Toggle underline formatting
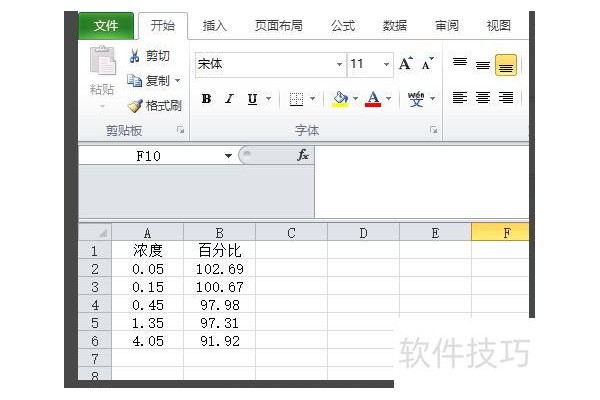The width and height of the screenshot is (600, 400). pos(252,99)
